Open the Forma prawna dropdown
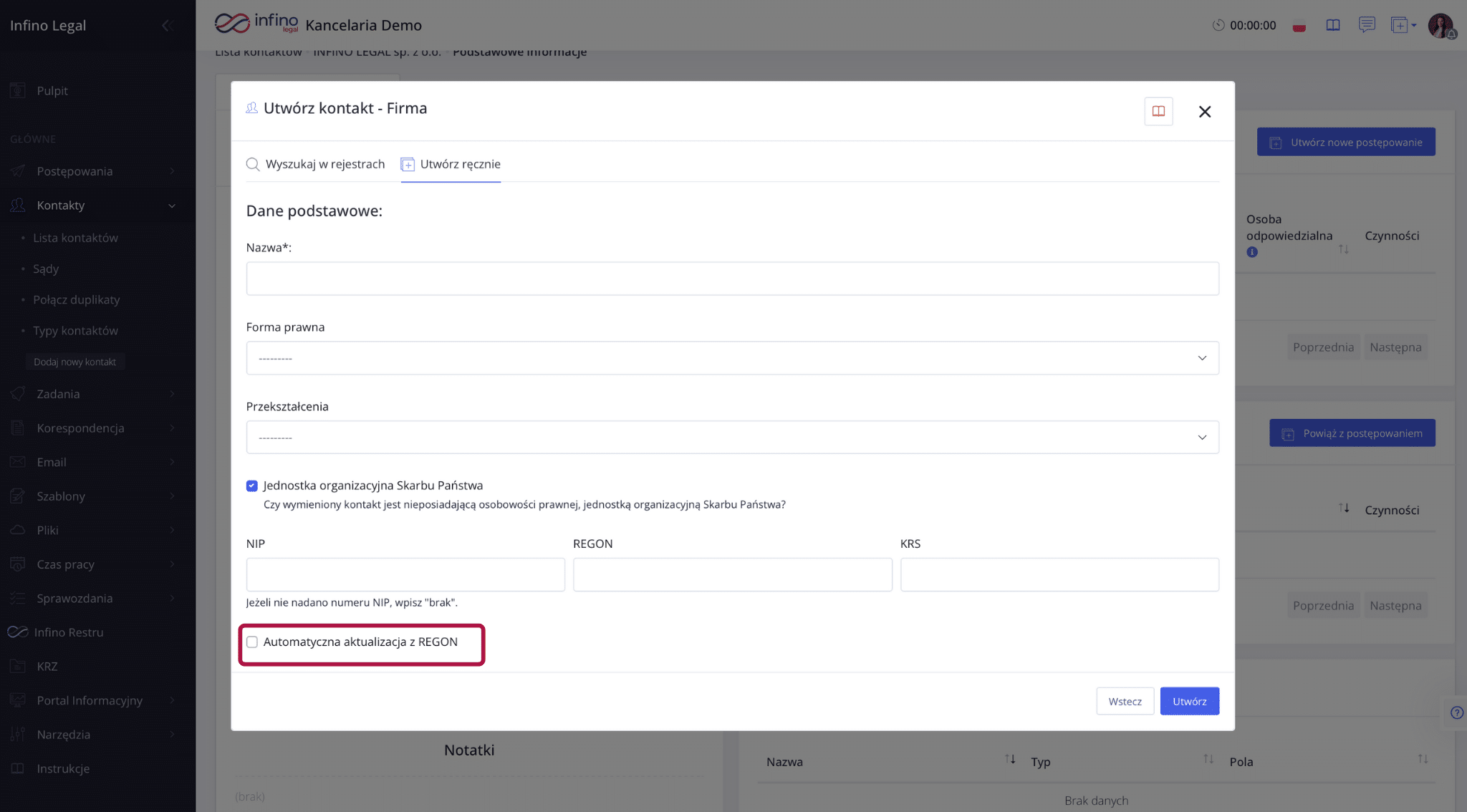This screenshot has width=1467, height=812. [x=732, y=358]
